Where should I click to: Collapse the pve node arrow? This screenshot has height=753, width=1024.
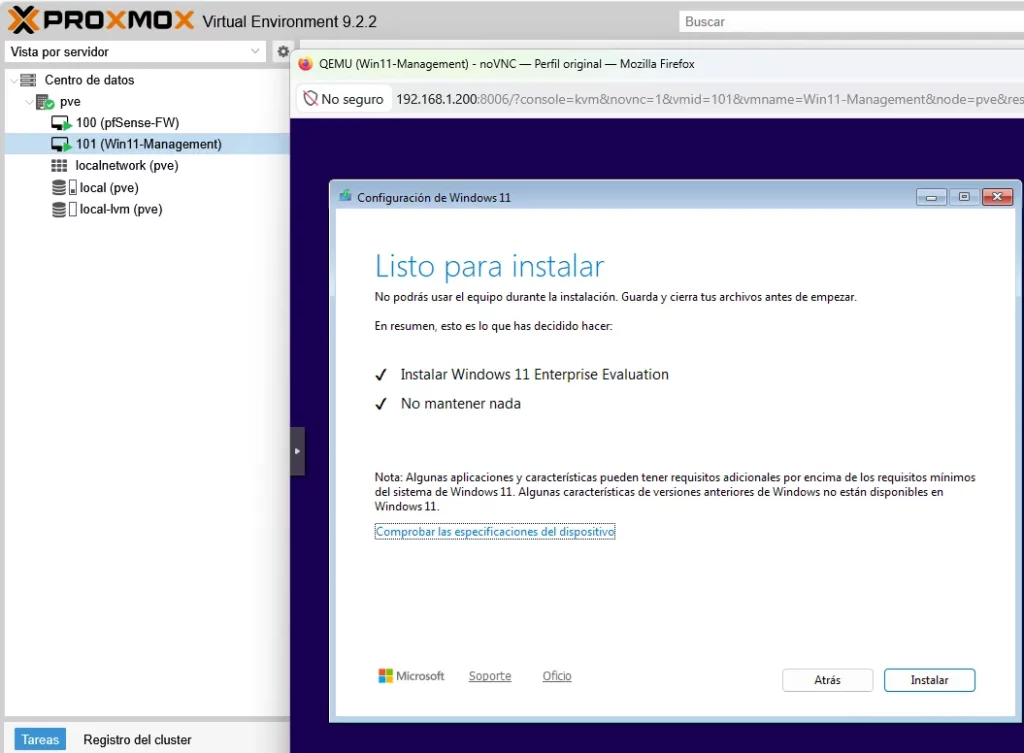29,102
